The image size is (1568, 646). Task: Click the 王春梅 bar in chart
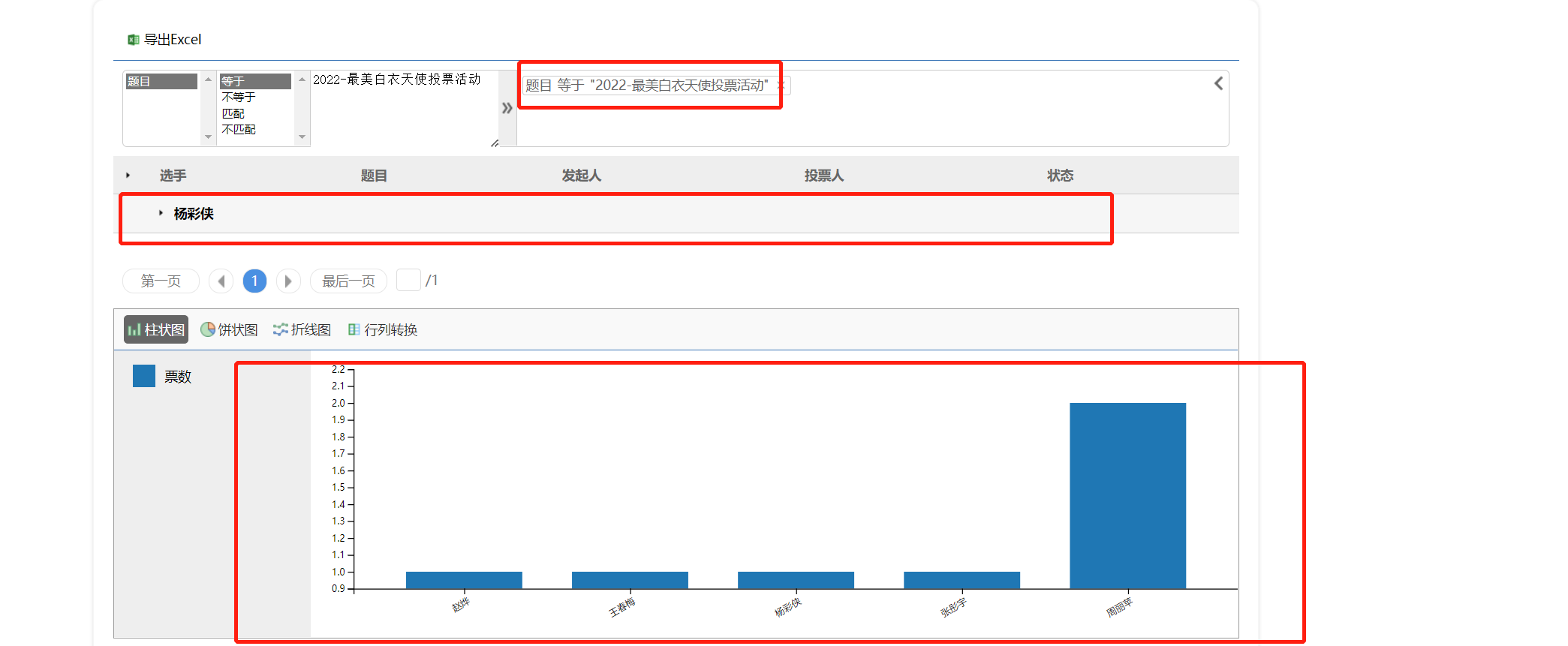[x=630, y=580]
